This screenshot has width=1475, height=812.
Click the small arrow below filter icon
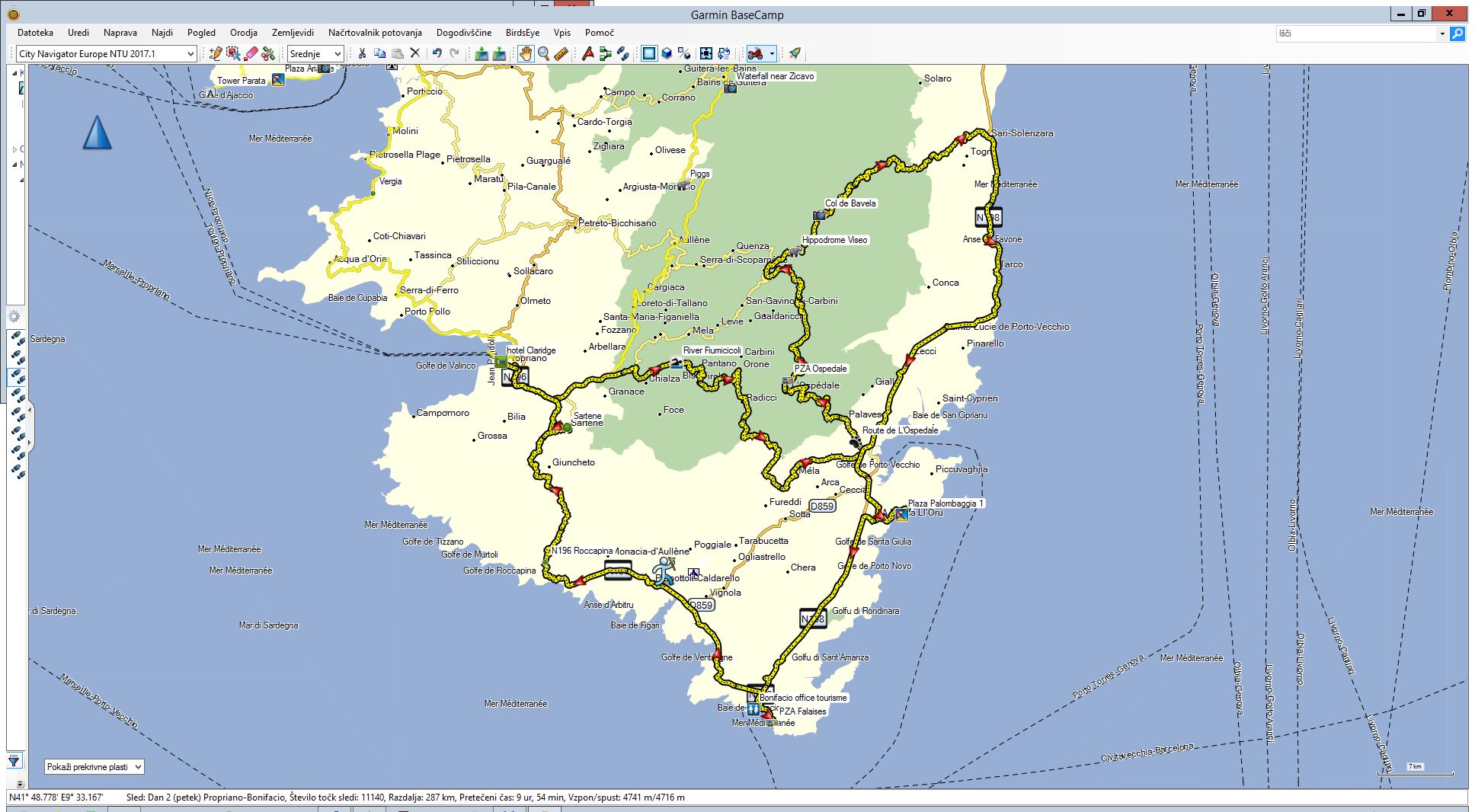(20, 783)
